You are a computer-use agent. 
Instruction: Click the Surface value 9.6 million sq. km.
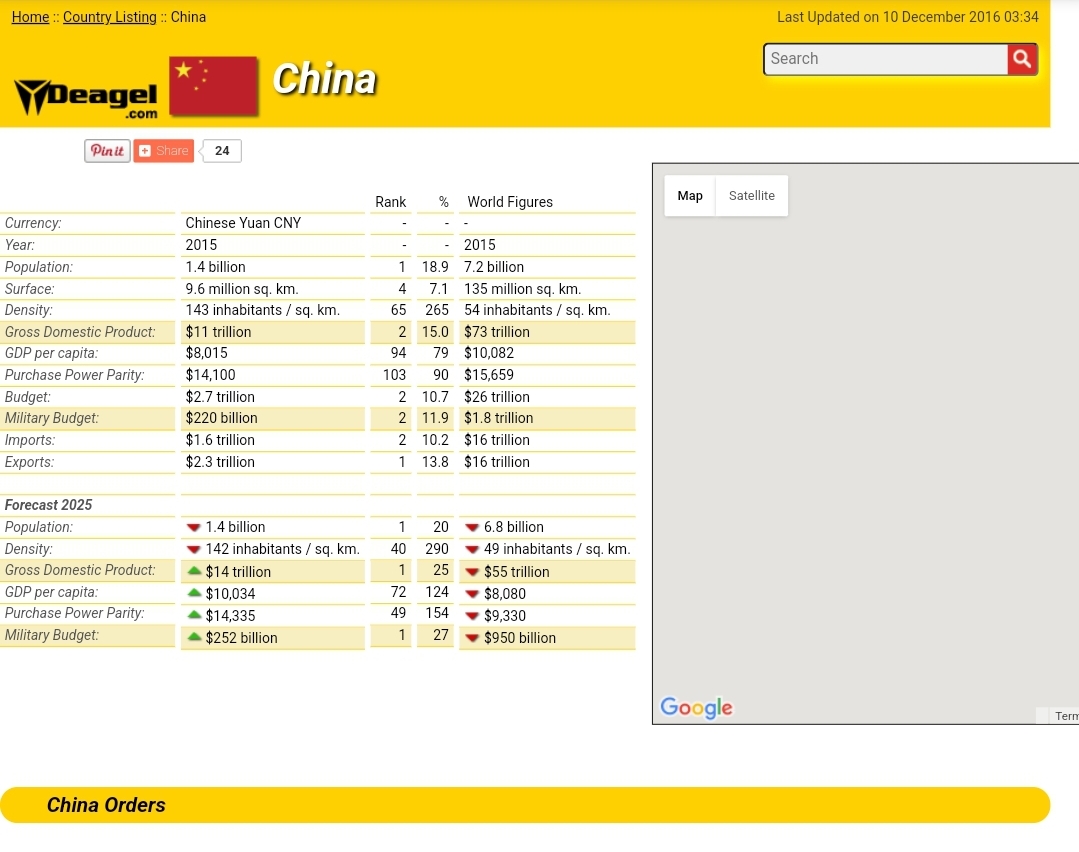tap(242, 289)
